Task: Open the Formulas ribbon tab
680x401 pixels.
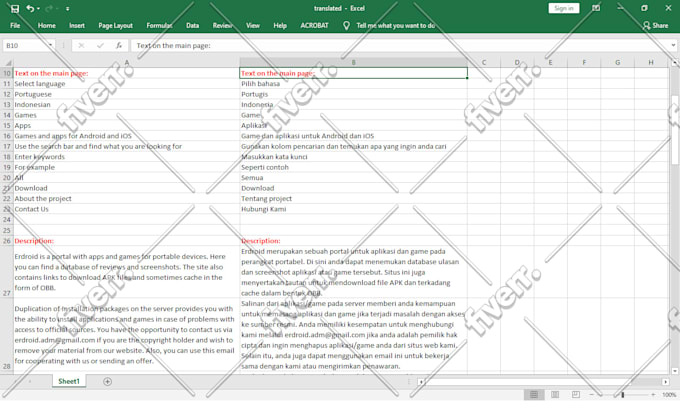Action: coord(159,25)
